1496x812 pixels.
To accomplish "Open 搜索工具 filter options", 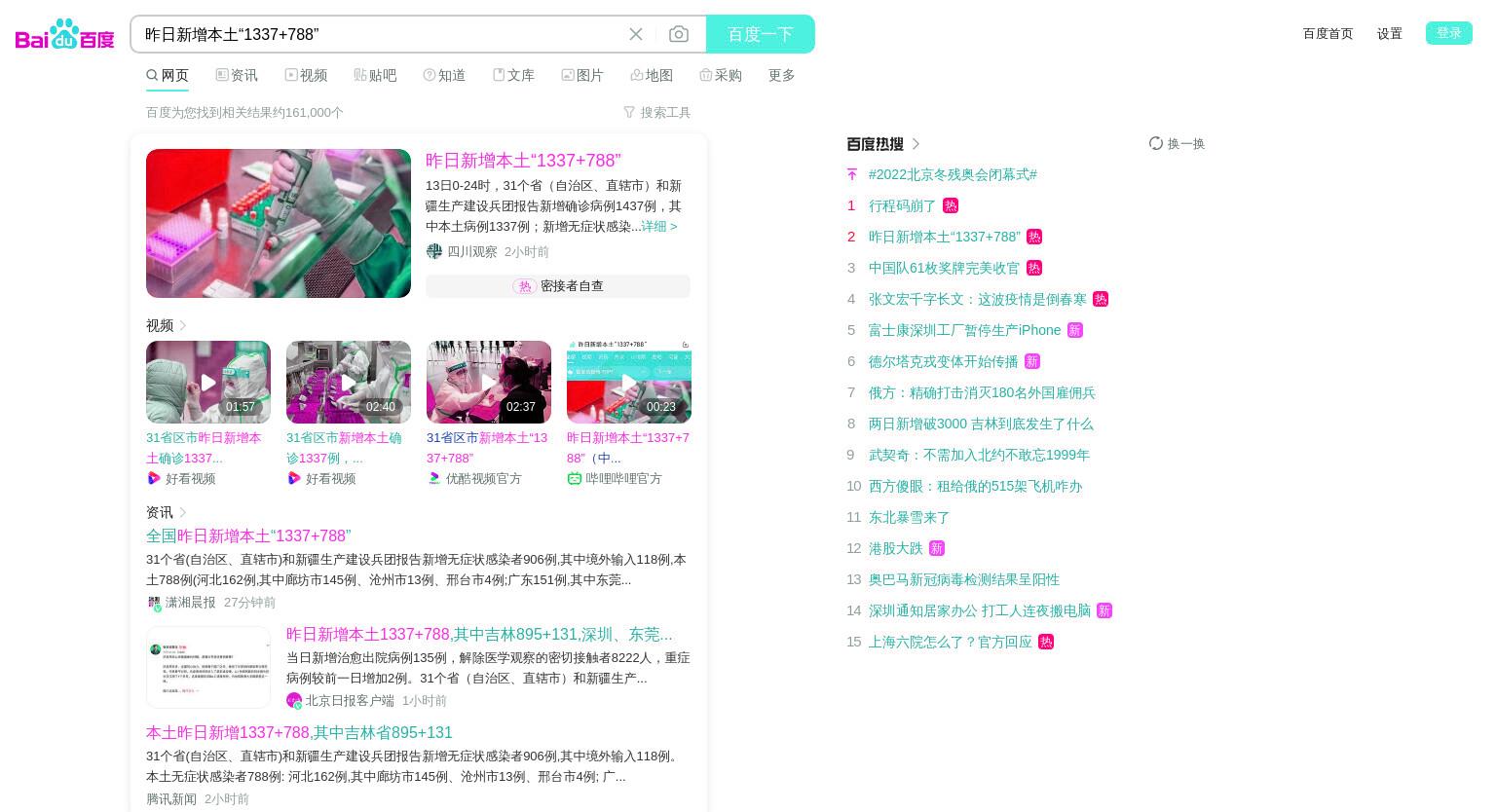I will point(657,112).
